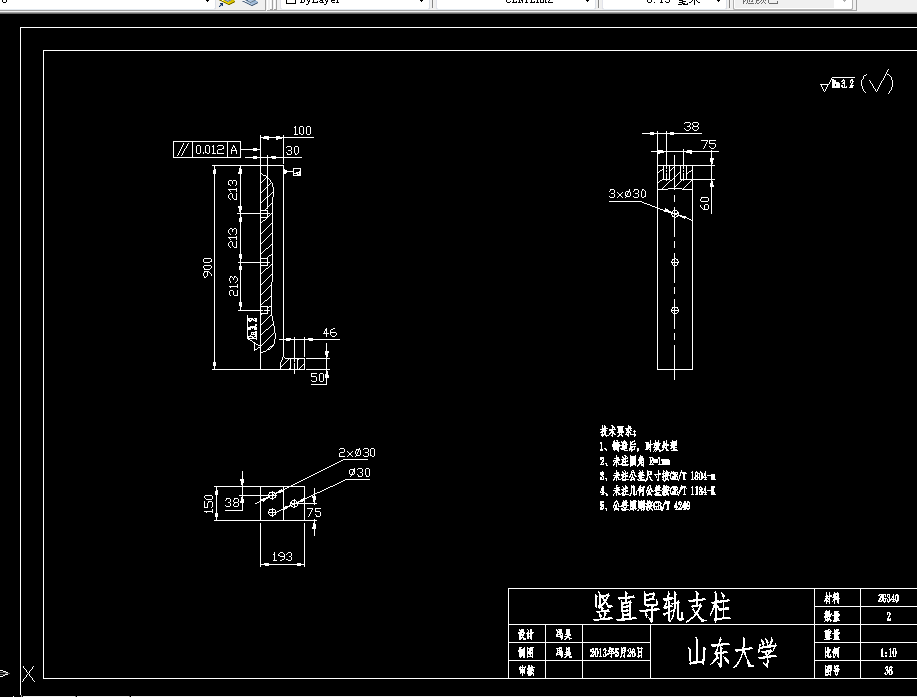Image resolution: width=917 pixels, height=697 pixels.
Task: Select the parallelism tolerance symbol box
Action: [182, 150]
